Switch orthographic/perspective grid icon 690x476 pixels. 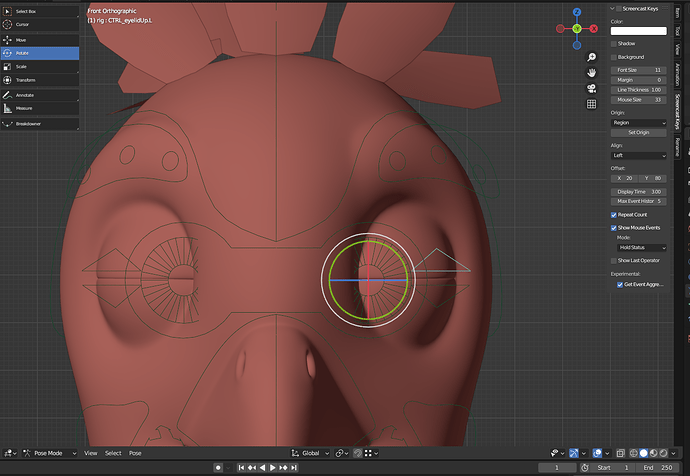(x=591, y=104)
